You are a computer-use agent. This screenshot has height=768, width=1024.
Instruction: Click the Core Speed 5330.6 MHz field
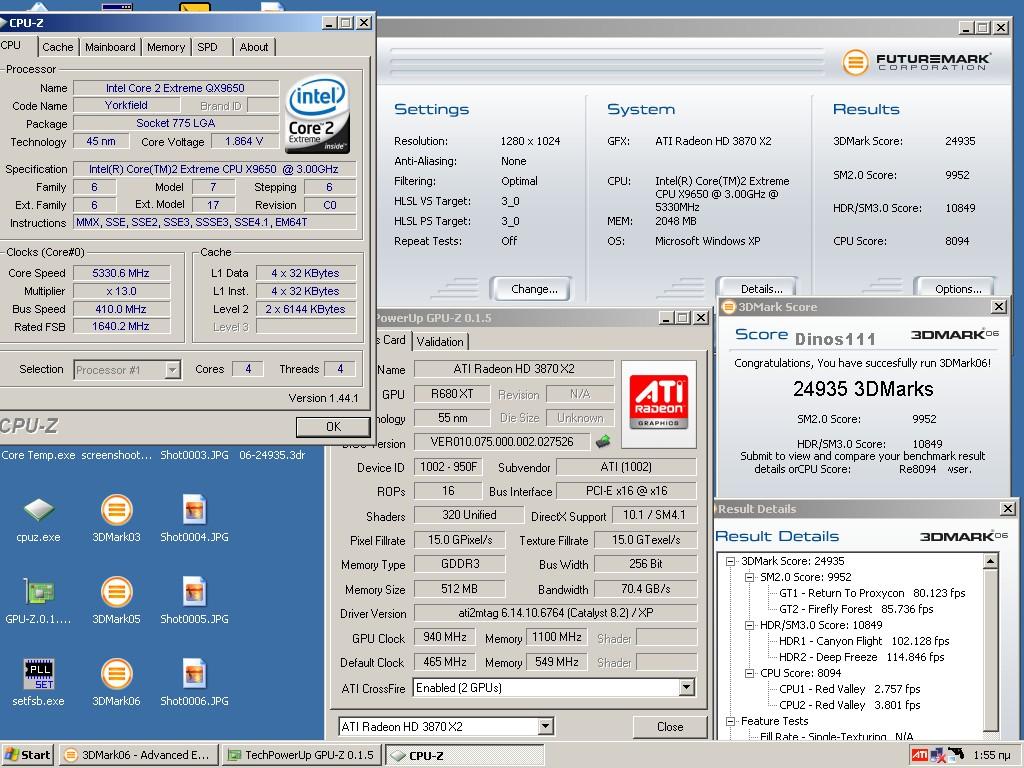pos(121,273)
